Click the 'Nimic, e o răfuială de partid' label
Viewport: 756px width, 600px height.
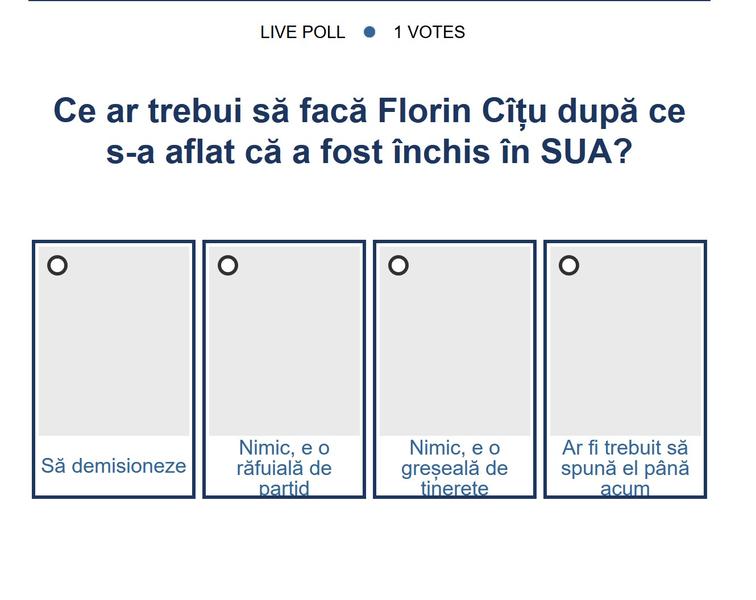(x=284, y=468)
